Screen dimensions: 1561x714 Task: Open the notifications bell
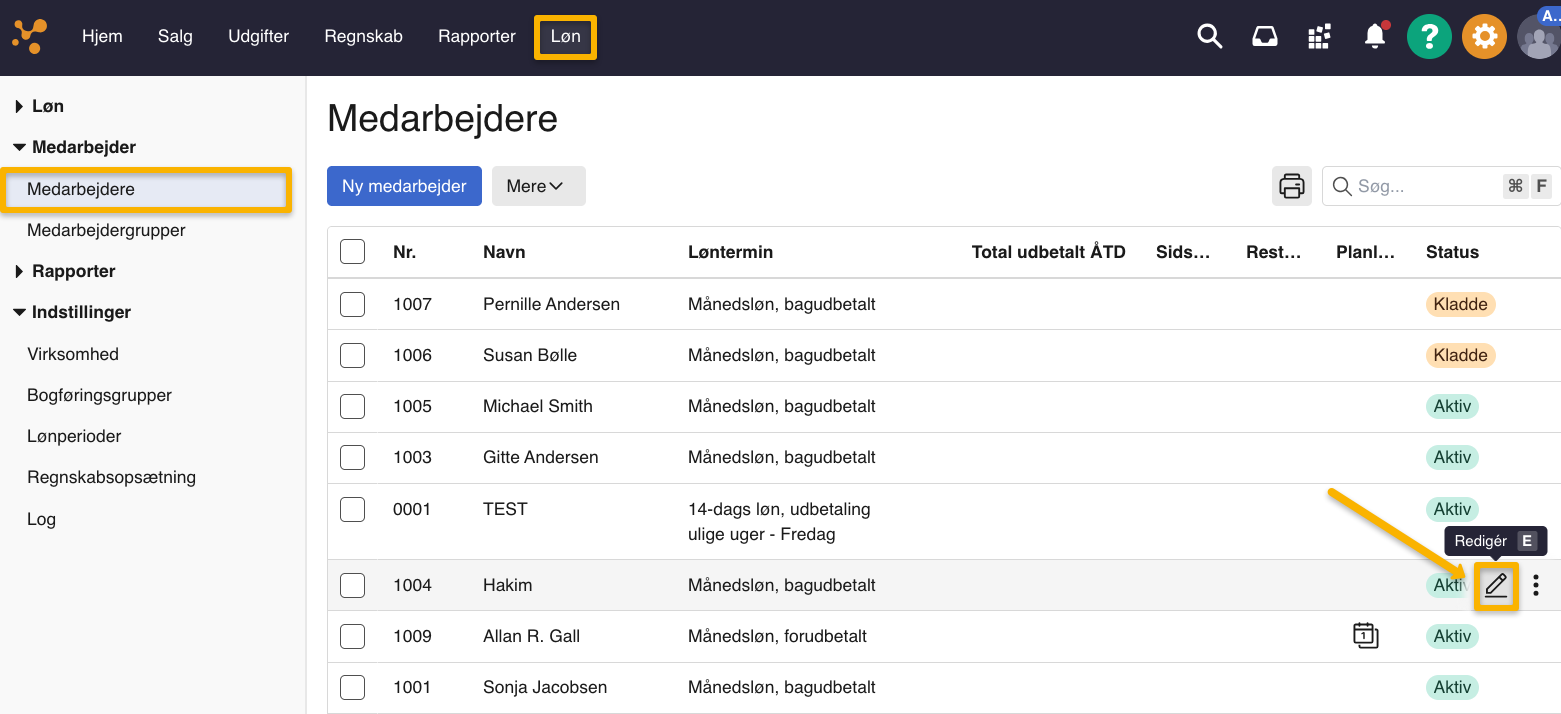coord(1375,37)
